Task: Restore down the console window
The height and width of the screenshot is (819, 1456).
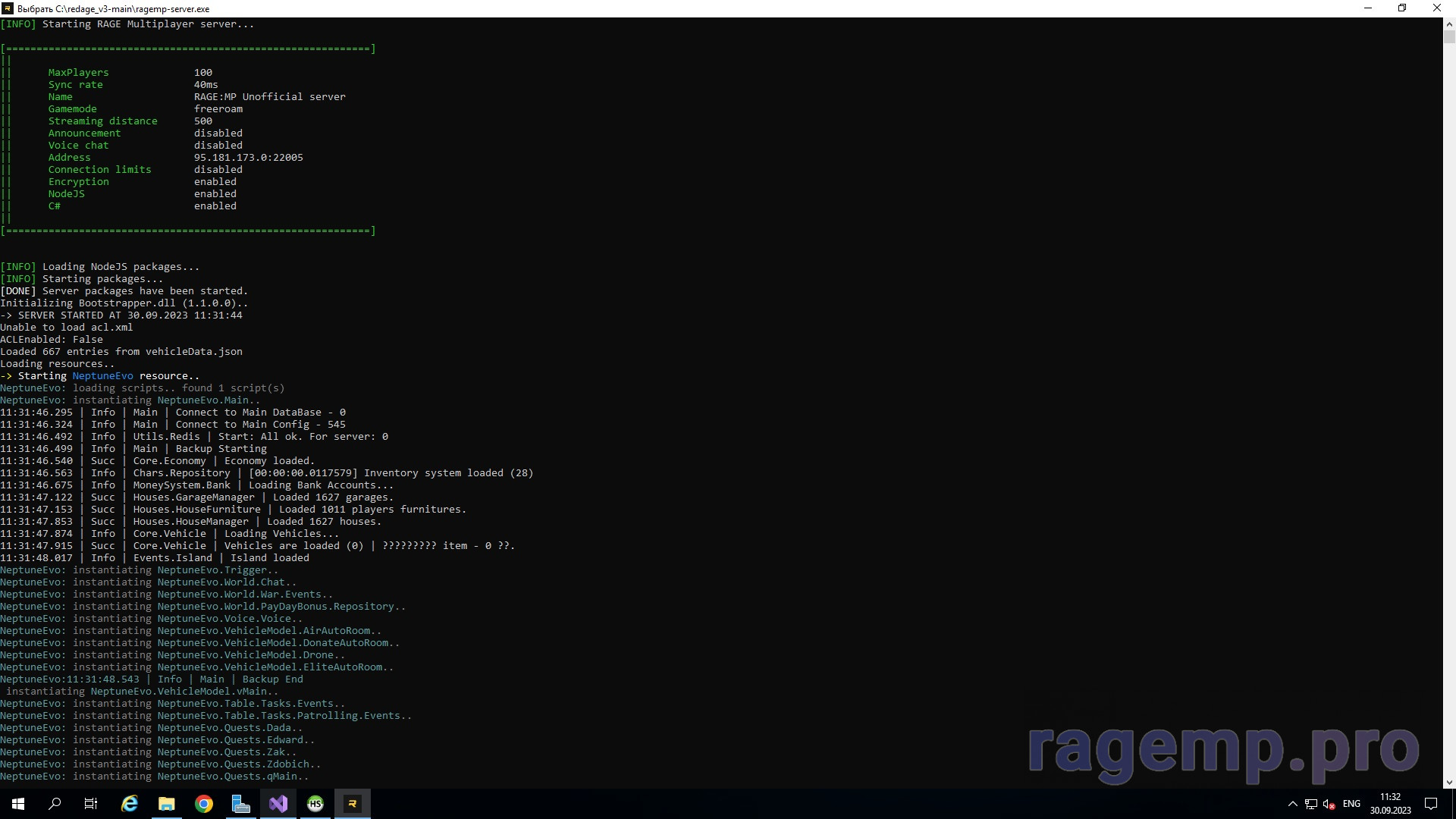Action: point(1402,8)
